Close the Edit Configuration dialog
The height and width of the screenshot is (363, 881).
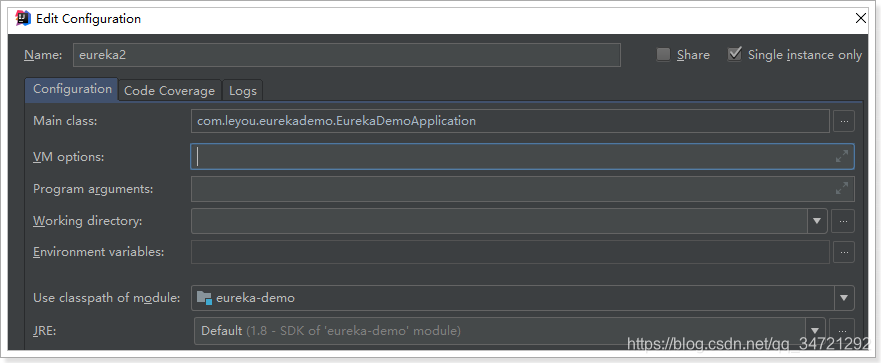tap(860, 19)
